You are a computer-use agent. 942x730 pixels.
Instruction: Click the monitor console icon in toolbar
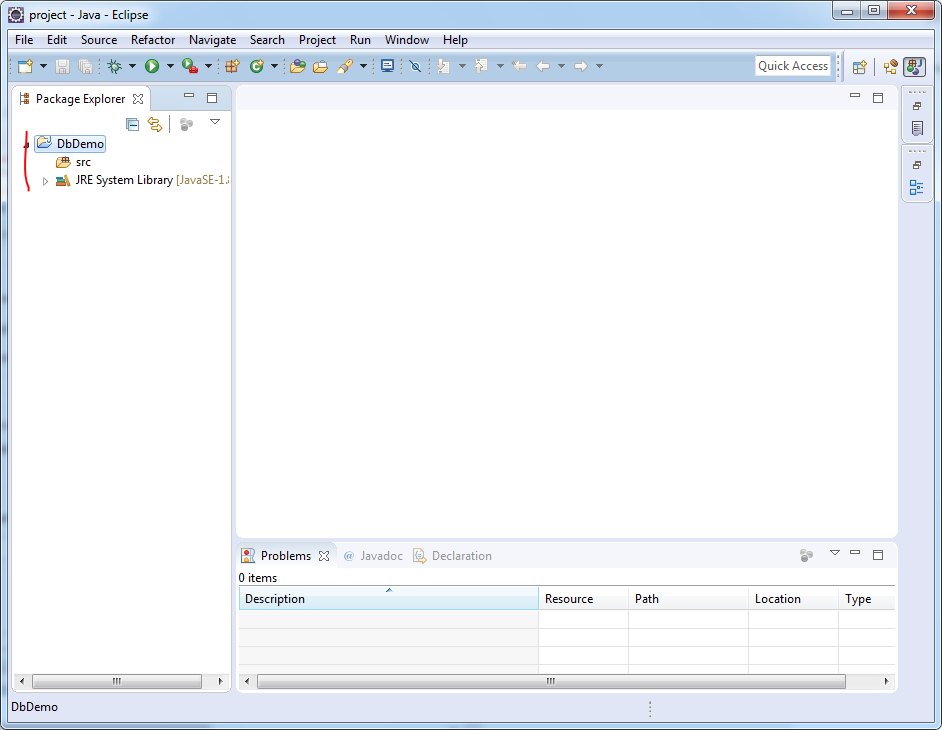tap(387, 66)
